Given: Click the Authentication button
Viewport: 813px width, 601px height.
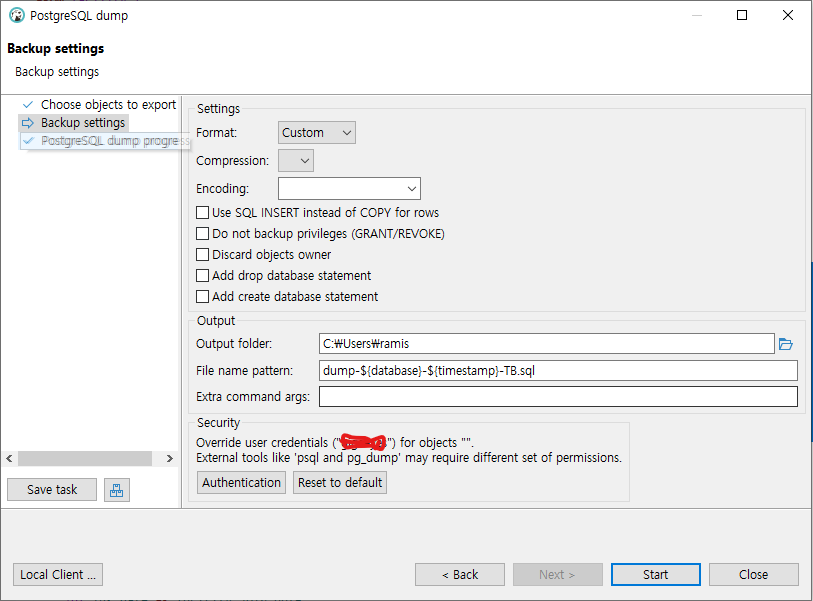Looking at the screenshot, I should [241, 482].
